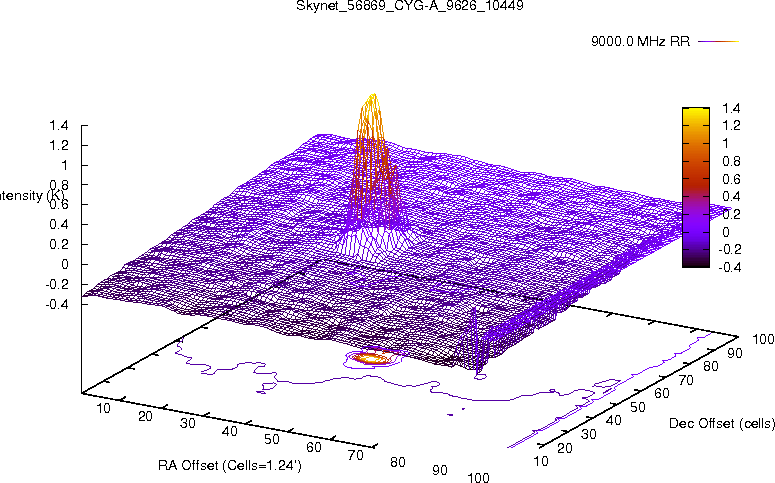Click Dec Offset axis tick 80
Screen dimensions: 775x483
click(710, 366)
